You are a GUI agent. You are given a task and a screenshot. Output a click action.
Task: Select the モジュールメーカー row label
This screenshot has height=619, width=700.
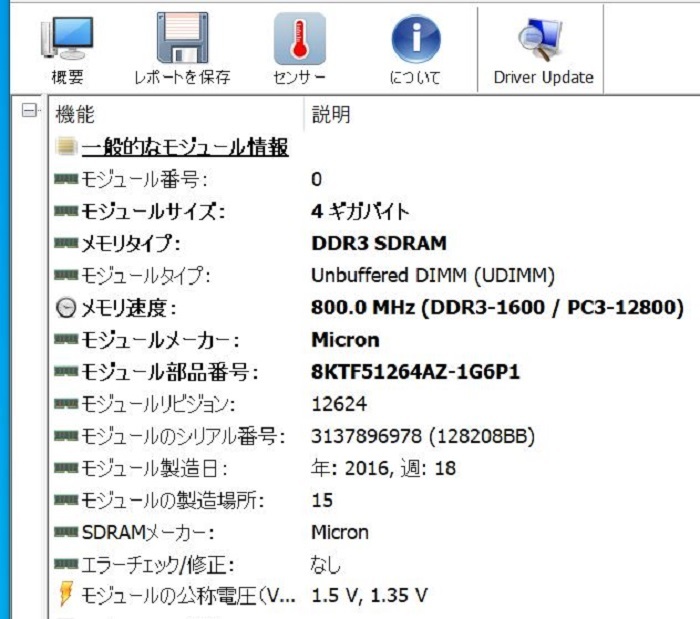click(160, 340)
